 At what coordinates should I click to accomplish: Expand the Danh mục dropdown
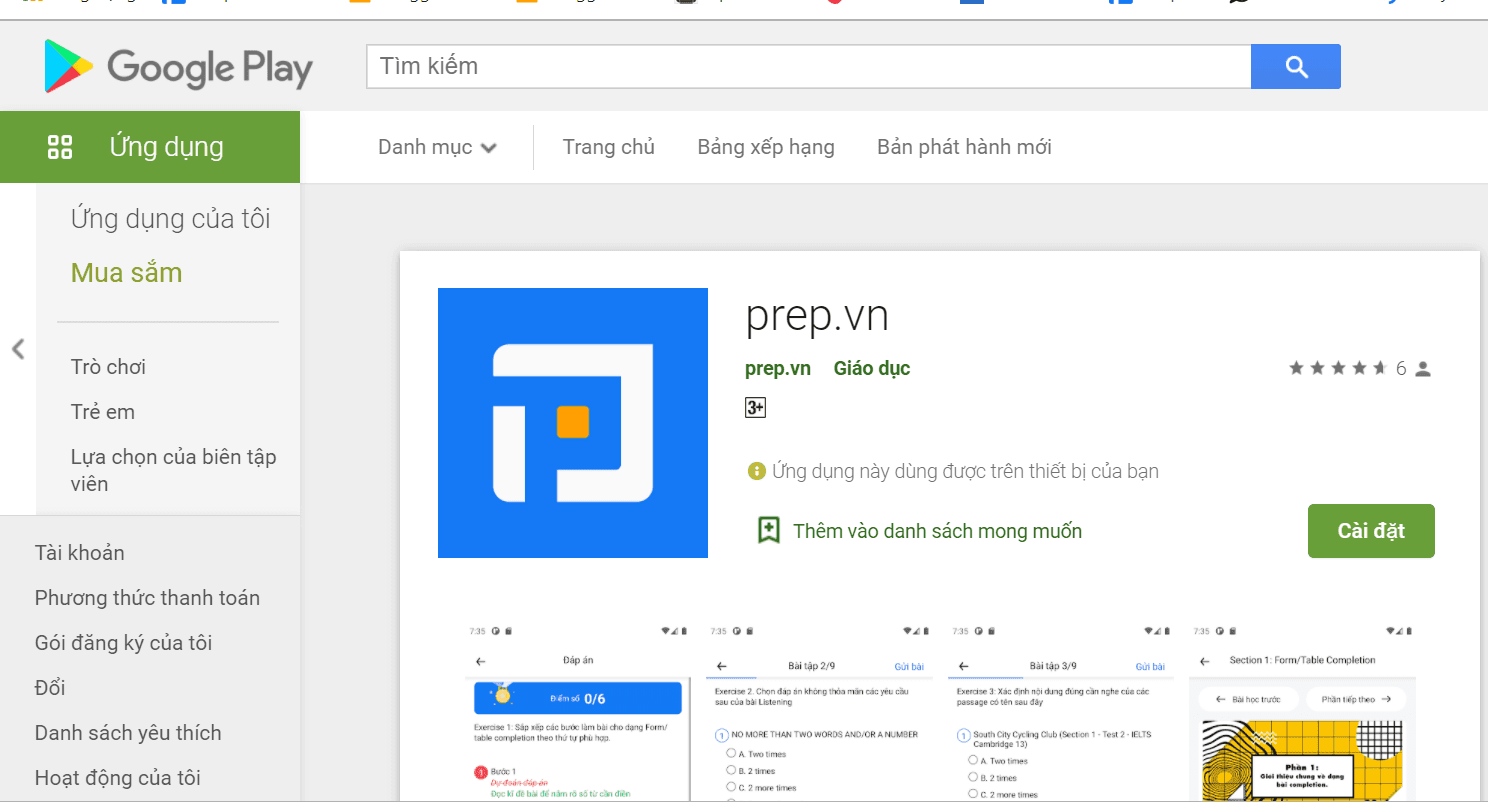(x=437, y=147)
